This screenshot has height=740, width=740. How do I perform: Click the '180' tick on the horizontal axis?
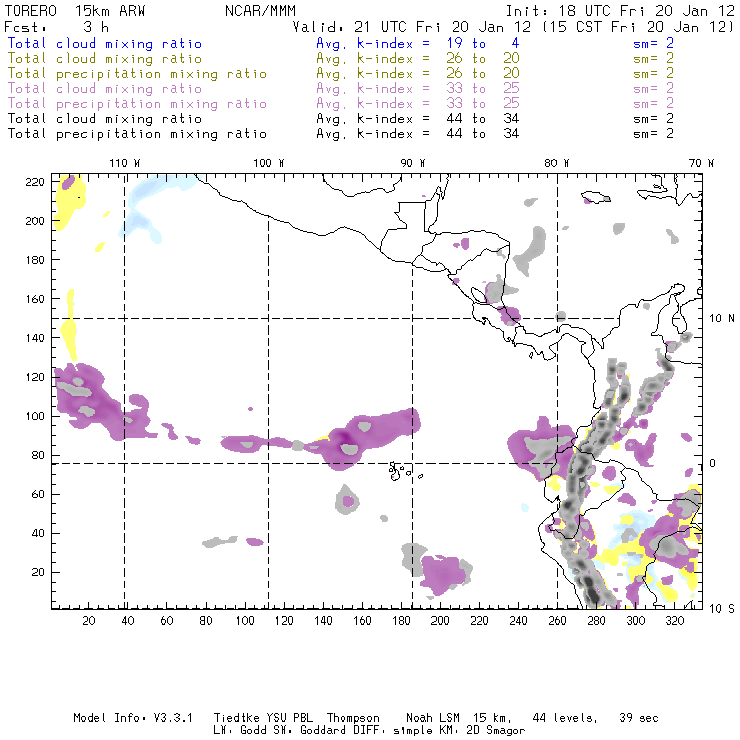tap(401, 621)
